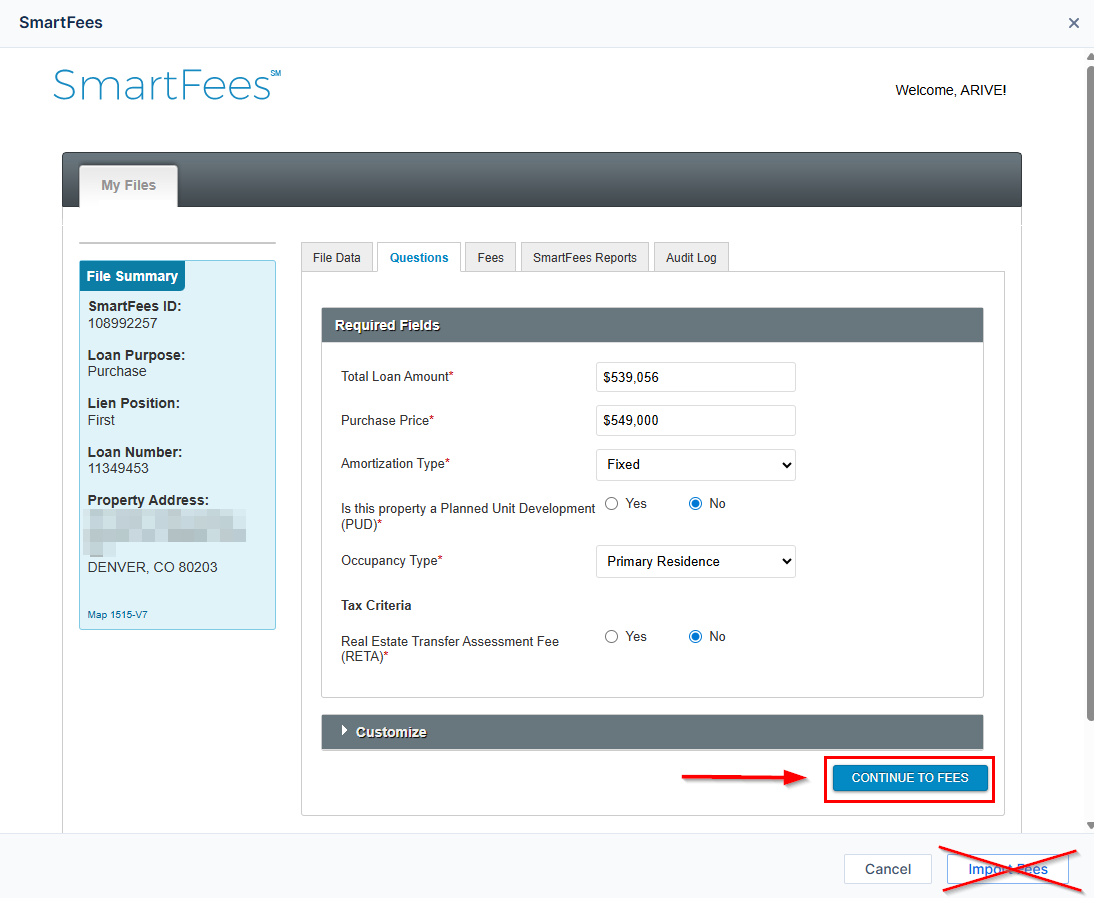Screen dimensions: 1094x898
Task: Open the My Files tab
Action: click(x=128, y=186)
